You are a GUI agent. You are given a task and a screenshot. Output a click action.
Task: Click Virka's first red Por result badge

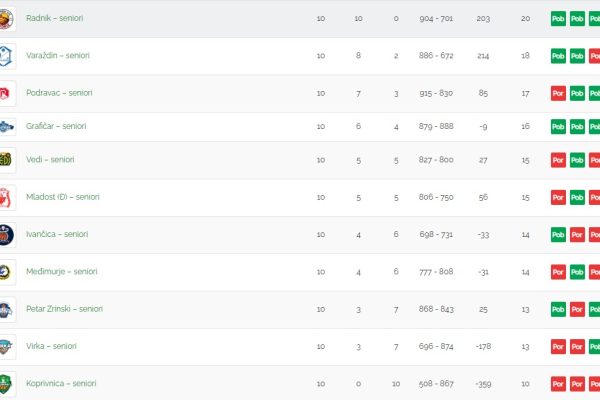click(x=558, y=347)
